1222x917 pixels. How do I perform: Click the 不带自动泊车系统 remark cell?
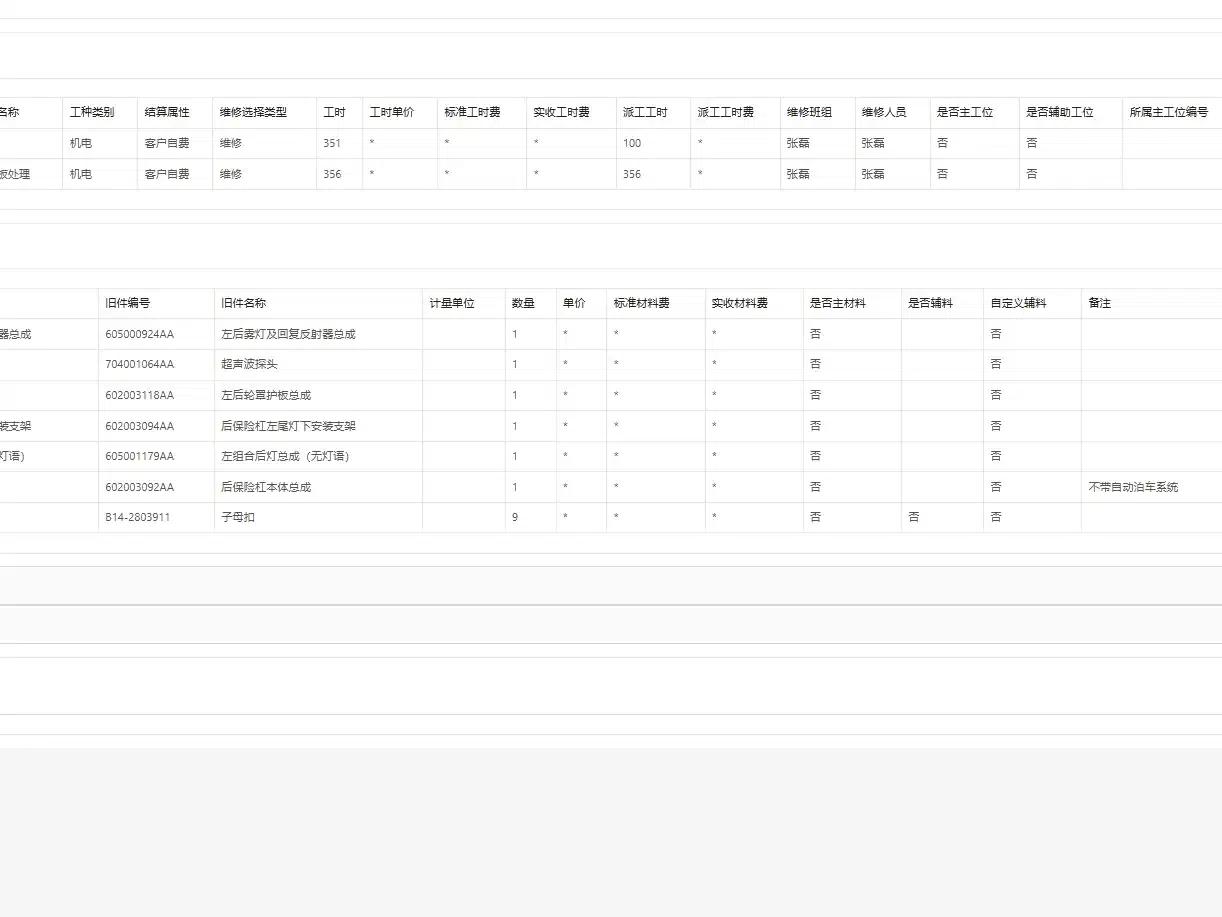pos(1133,487)
